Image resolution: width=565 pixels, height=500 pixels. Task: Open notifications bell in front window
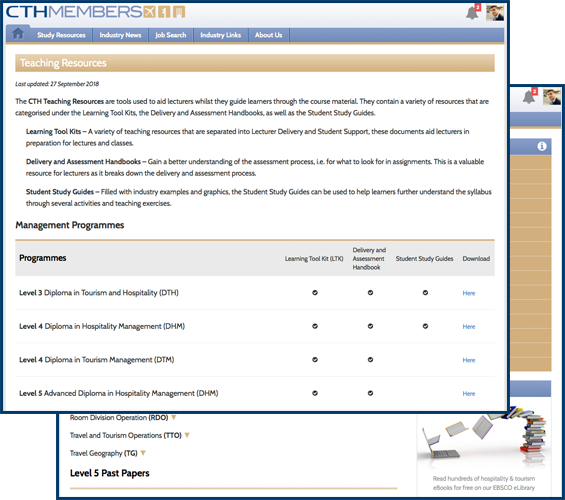(x=473, y=12)
